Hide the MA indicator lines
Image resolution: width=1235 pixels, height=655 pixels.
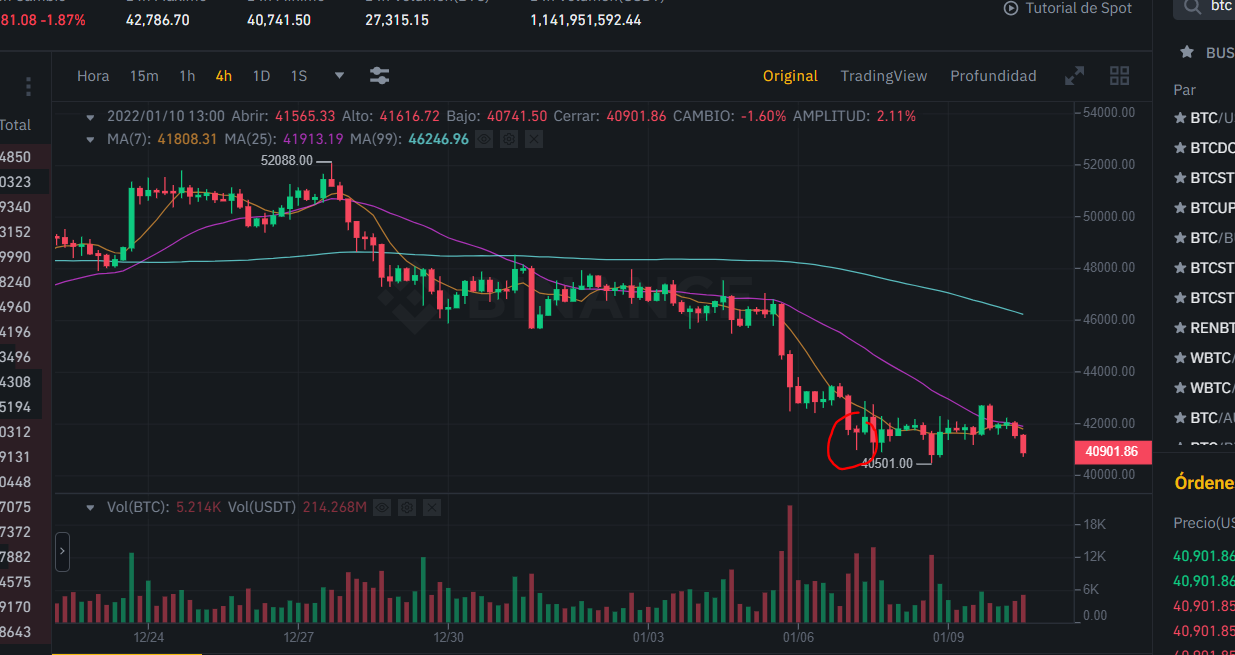(484, 139)
